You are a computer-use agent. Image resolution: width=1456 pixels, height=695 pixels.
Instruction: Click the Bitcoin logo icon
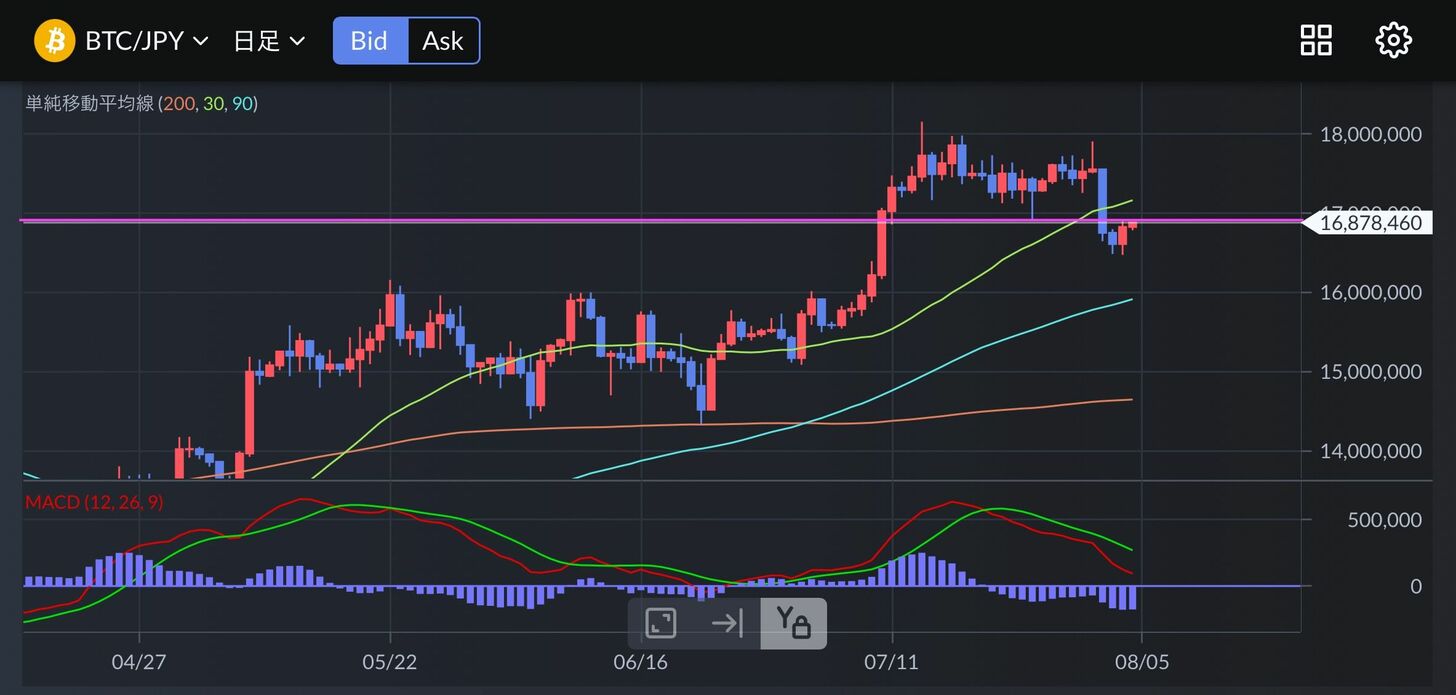click(55, 41)
